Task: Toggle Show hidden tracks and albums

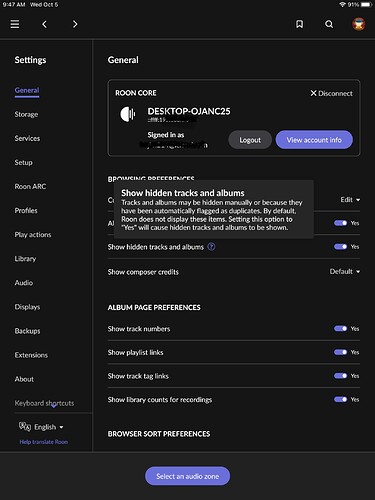Action: 340,247
